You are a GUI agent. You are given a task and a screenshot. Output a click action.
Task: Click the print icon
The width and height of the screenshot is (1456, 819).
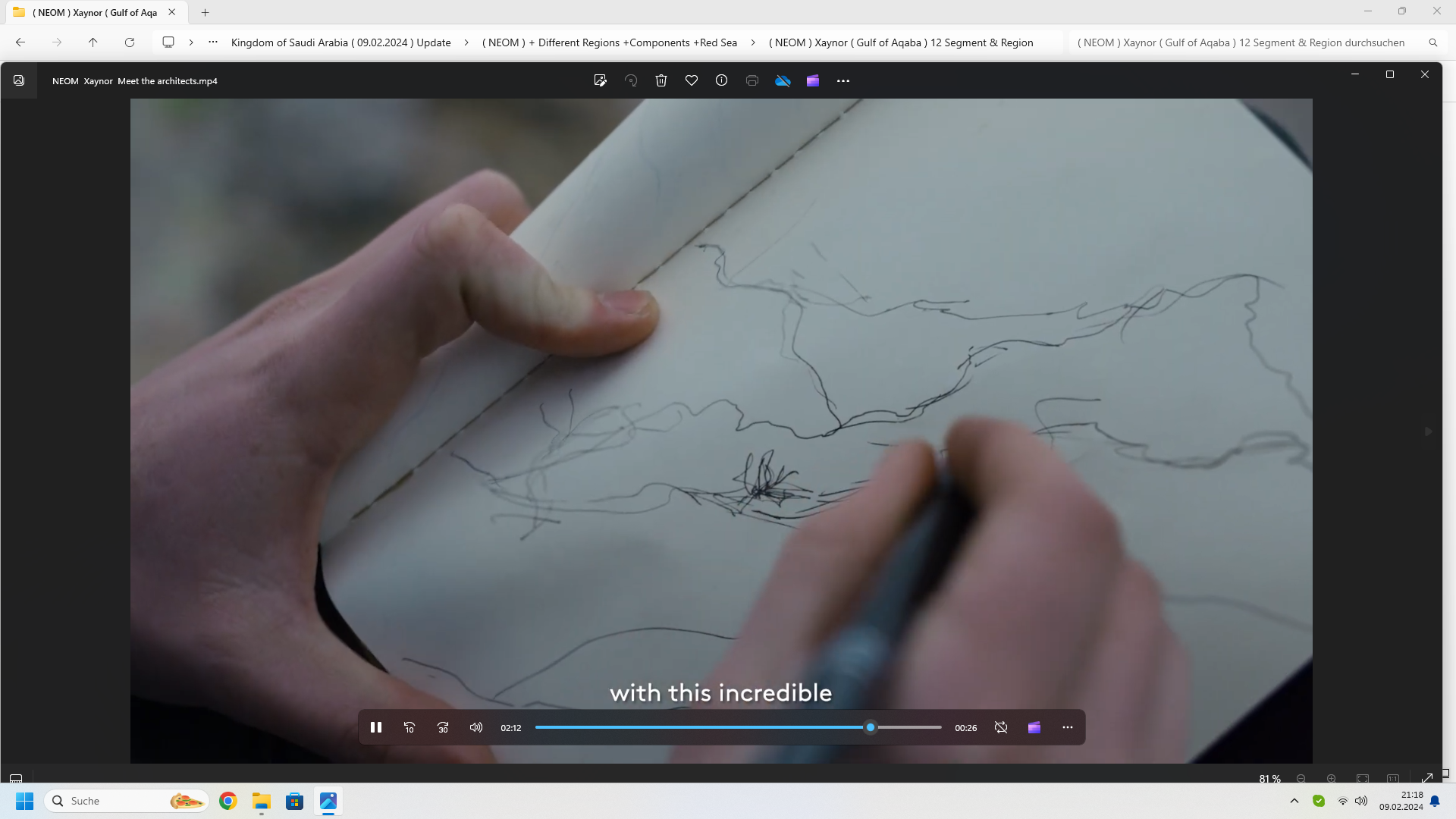752,80
